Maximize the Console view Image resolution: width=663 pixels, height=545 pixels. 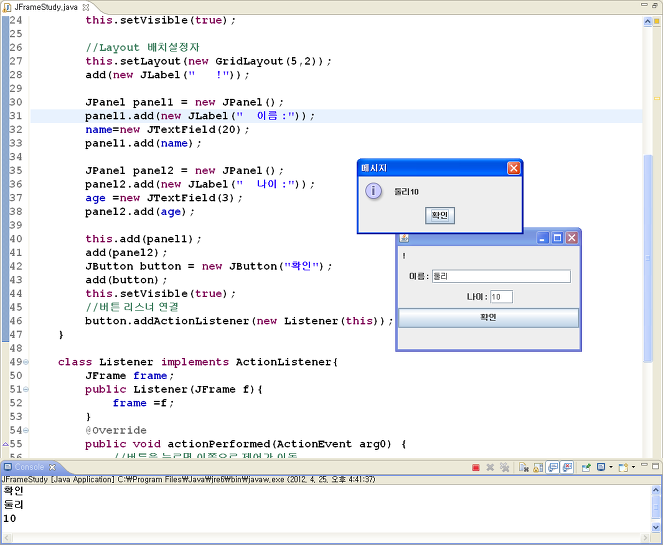(x=655, y=466)
